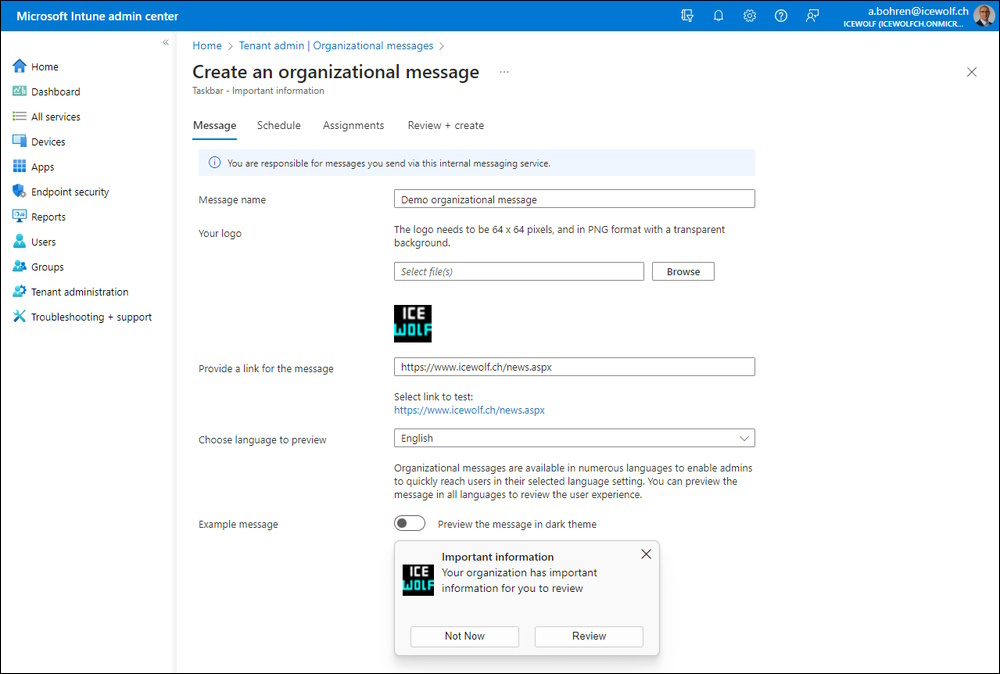
Task: Click the Reports icon in sidebar
Action: tap(20, 216)
